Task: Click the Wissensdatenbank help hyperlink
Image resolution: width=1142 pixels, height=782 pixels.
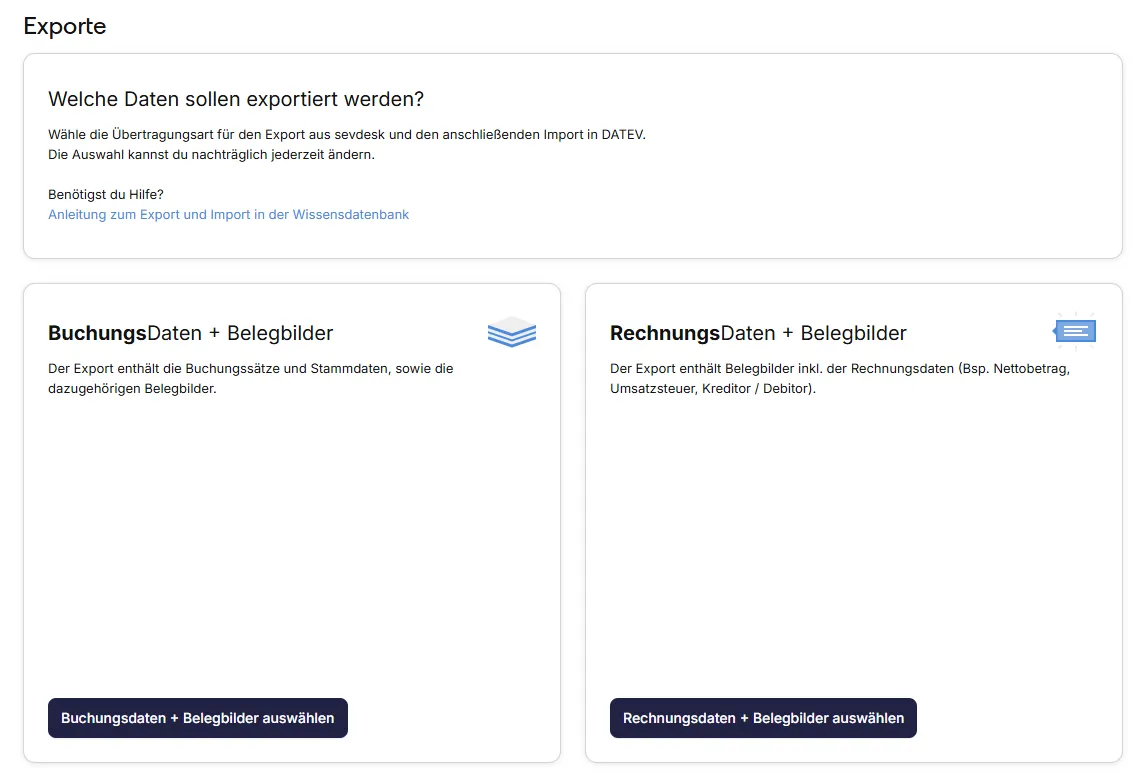Action: coord(228,214)
